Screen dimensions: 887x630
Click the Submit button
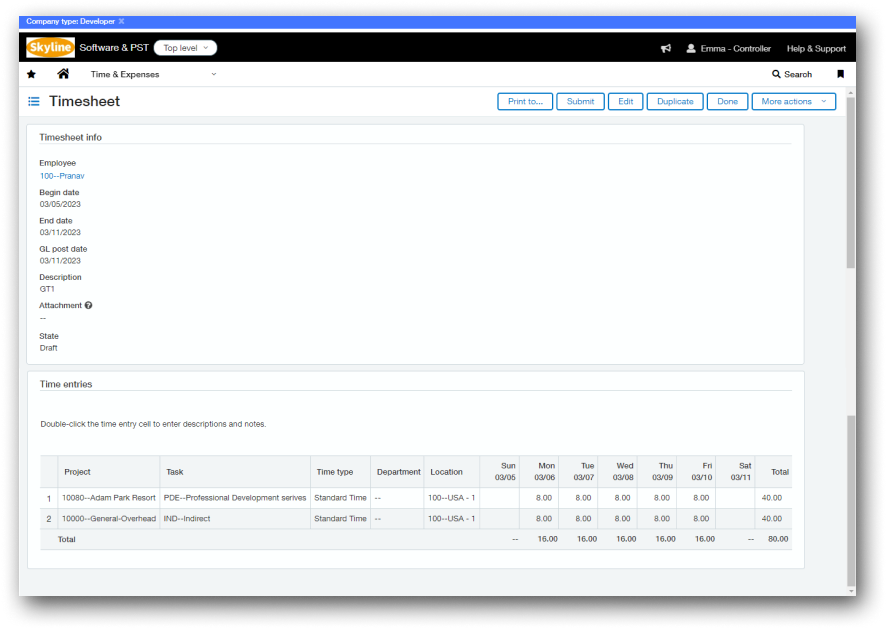580,101
